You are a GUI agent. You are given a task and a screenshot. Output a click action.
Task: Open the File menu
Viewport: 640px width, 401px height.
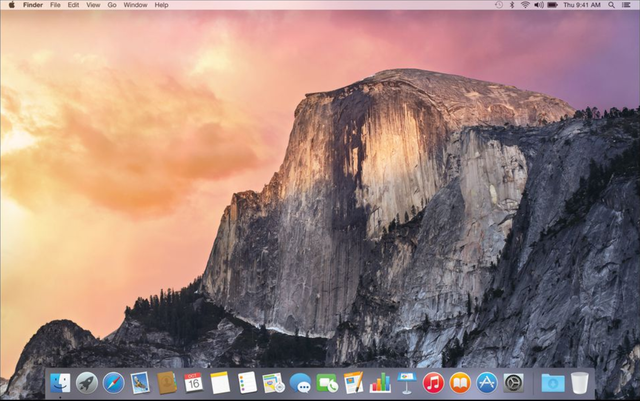pos(55,5)
